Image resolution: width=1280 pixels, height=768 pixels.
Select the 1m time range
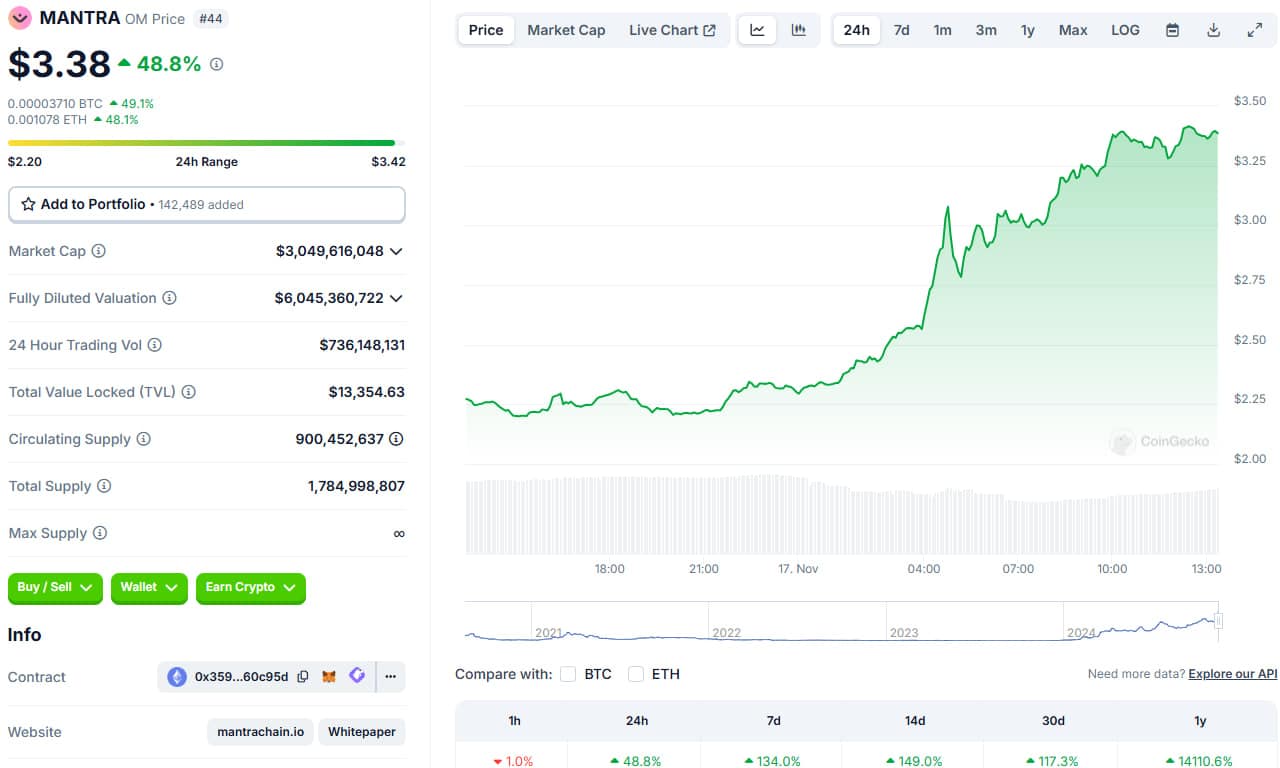[x=943, y=30]
